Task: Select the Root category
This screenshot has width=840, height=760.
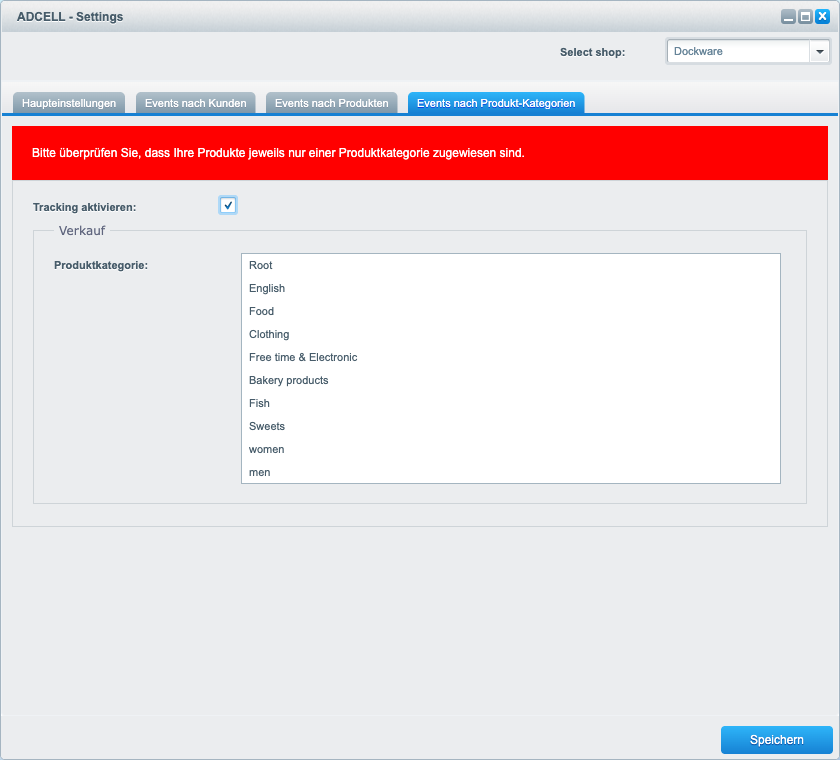Action: (x=511, y=265)
